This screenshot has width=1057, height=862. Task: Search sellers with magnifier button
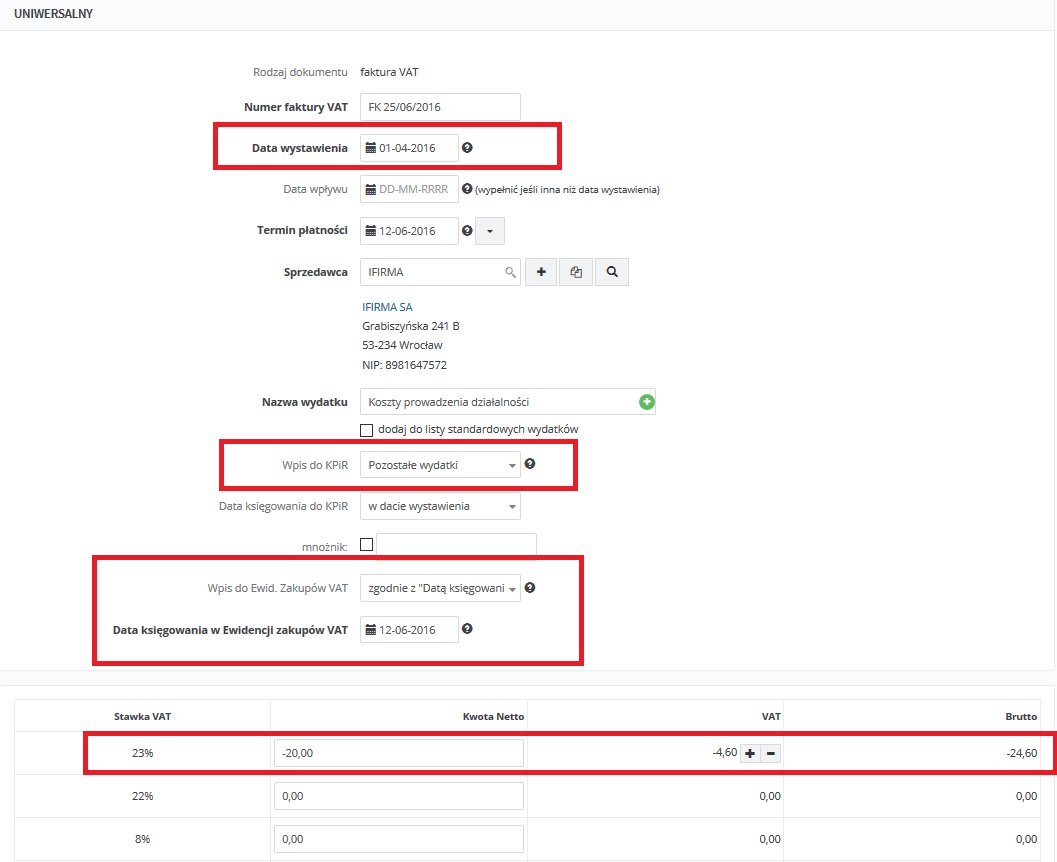pyautogui.click(x=612, y=272)
